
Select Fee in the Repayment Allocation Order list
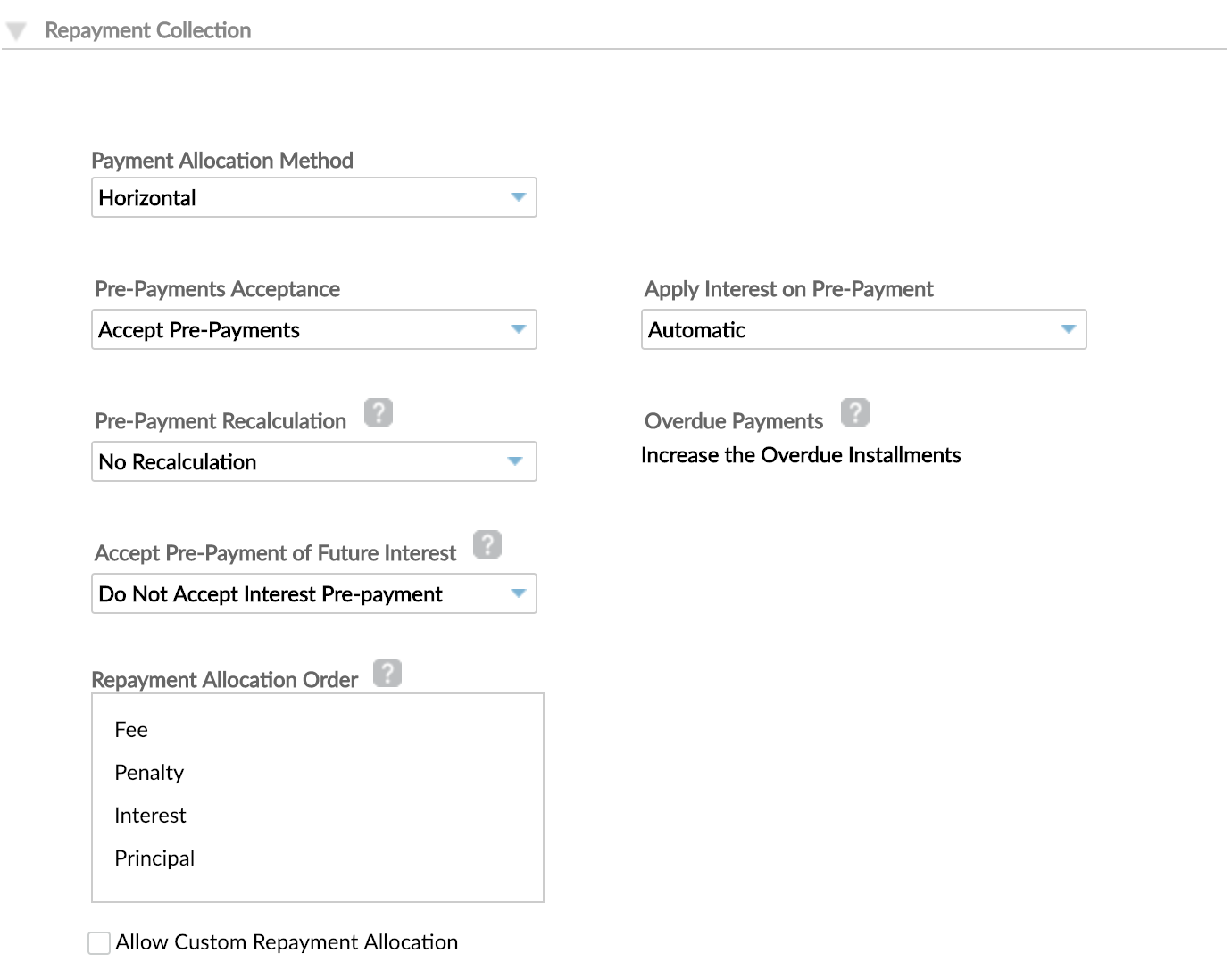point(131,729)
